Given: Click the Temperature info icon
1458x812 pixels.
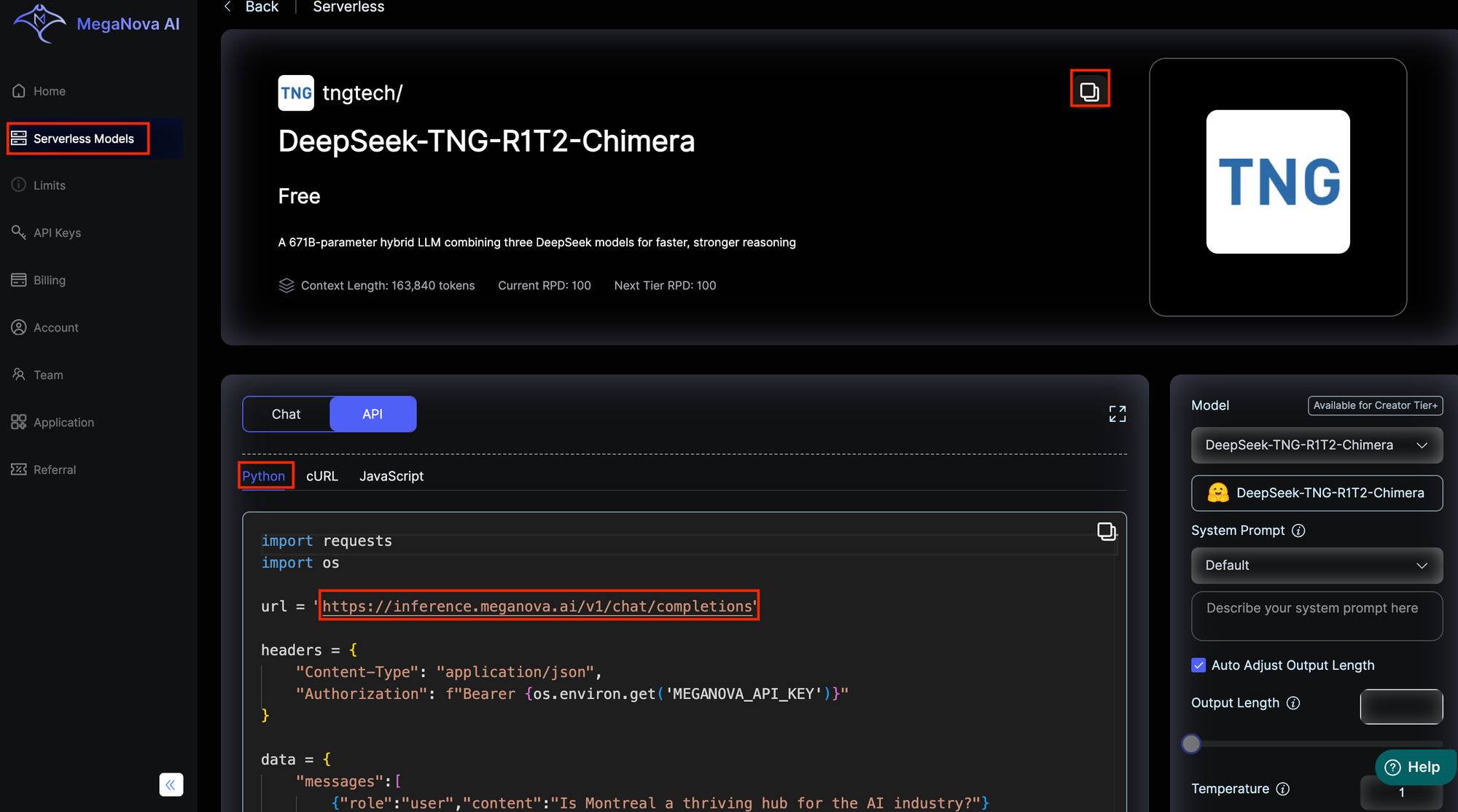Looking at the screenshot, I should pos(1283,789).
